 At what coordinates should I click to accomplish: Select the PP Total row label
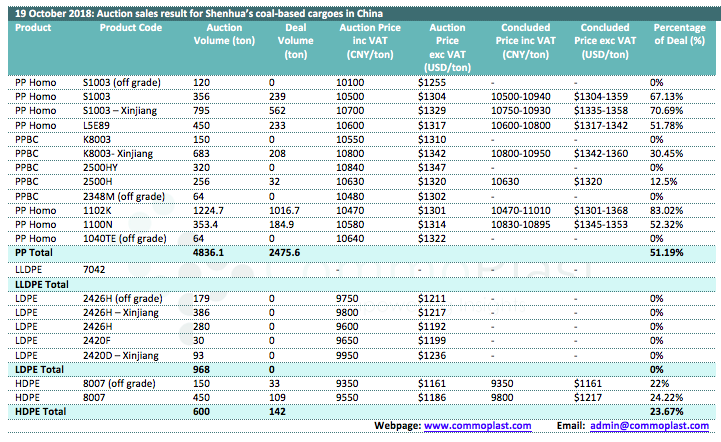(x=36, y=255)
